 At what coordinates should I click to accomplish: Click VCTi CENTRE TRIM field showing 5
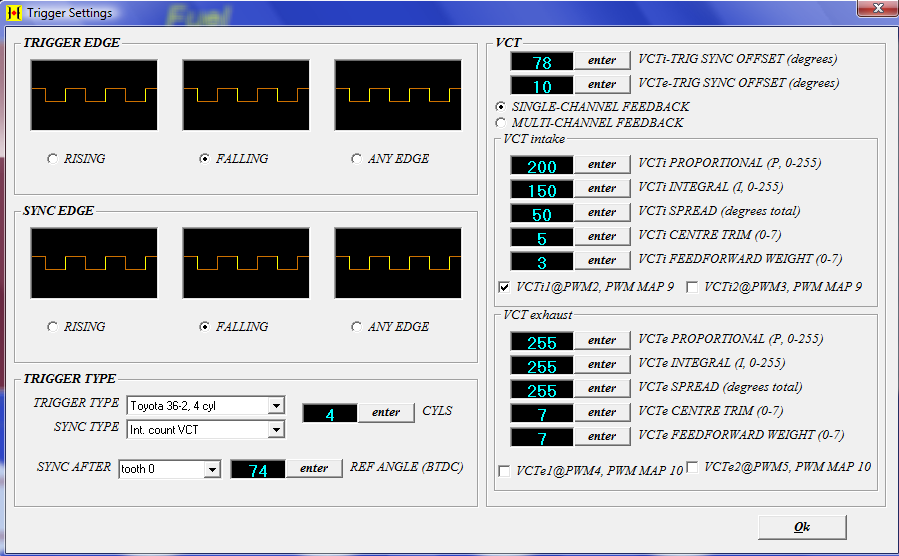tap(542, 237)
